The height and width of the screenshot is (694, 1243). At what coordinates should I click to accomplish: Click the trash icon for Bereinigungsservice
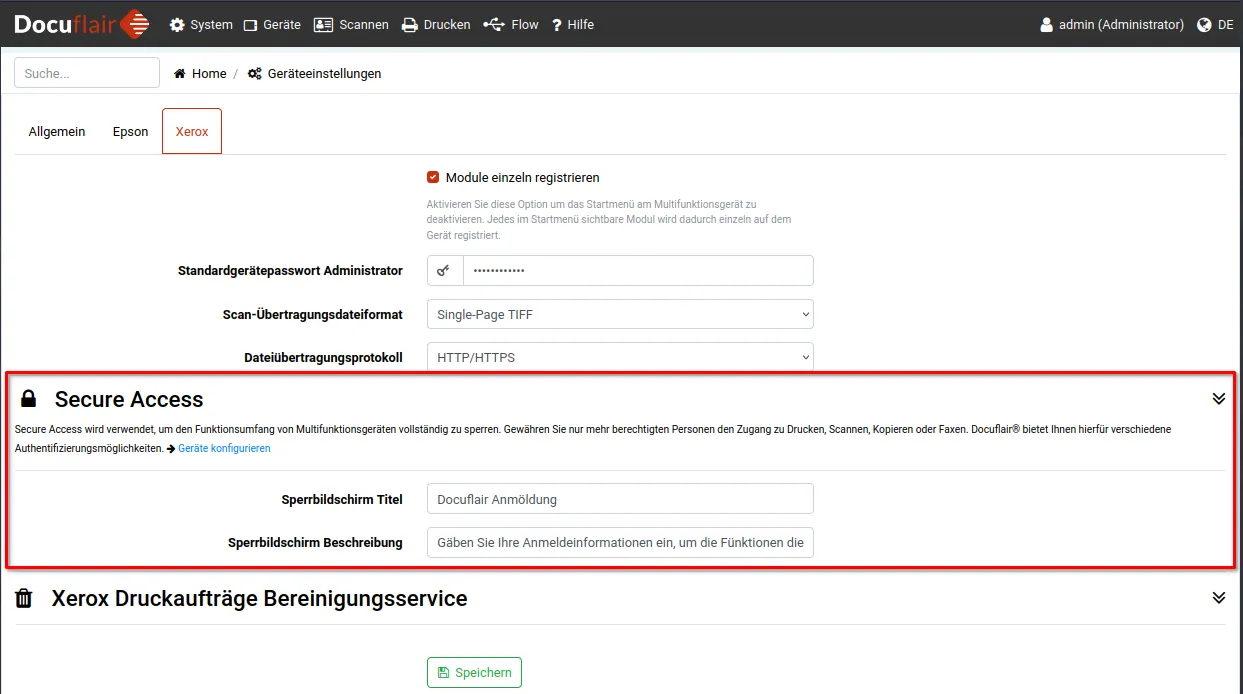(x=24, y=599)
